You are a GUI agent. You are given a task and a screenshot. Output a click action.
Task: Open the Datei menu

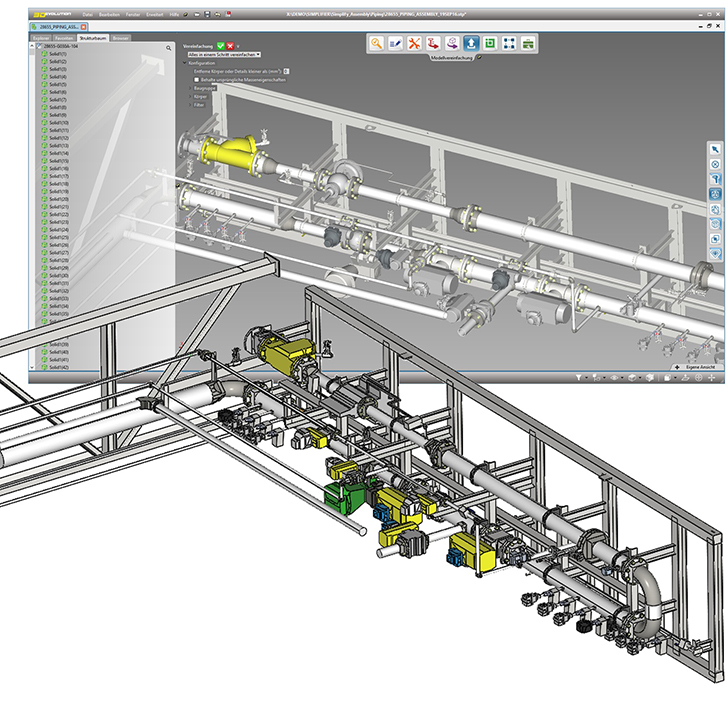[87, 14]
